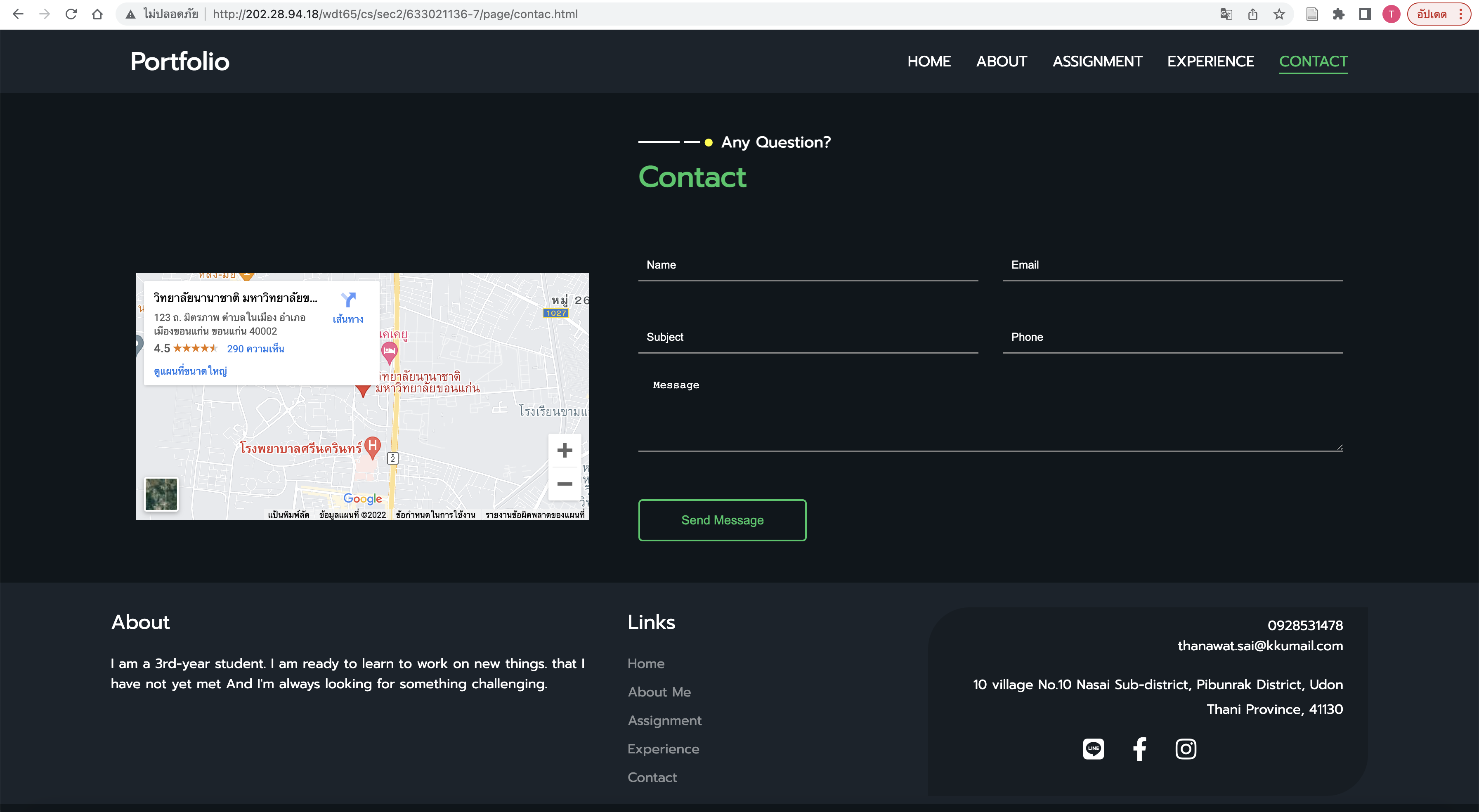Viewport: 1479px width, 812px height.
Task: Click the Send Message button
Action: point(722,520)
